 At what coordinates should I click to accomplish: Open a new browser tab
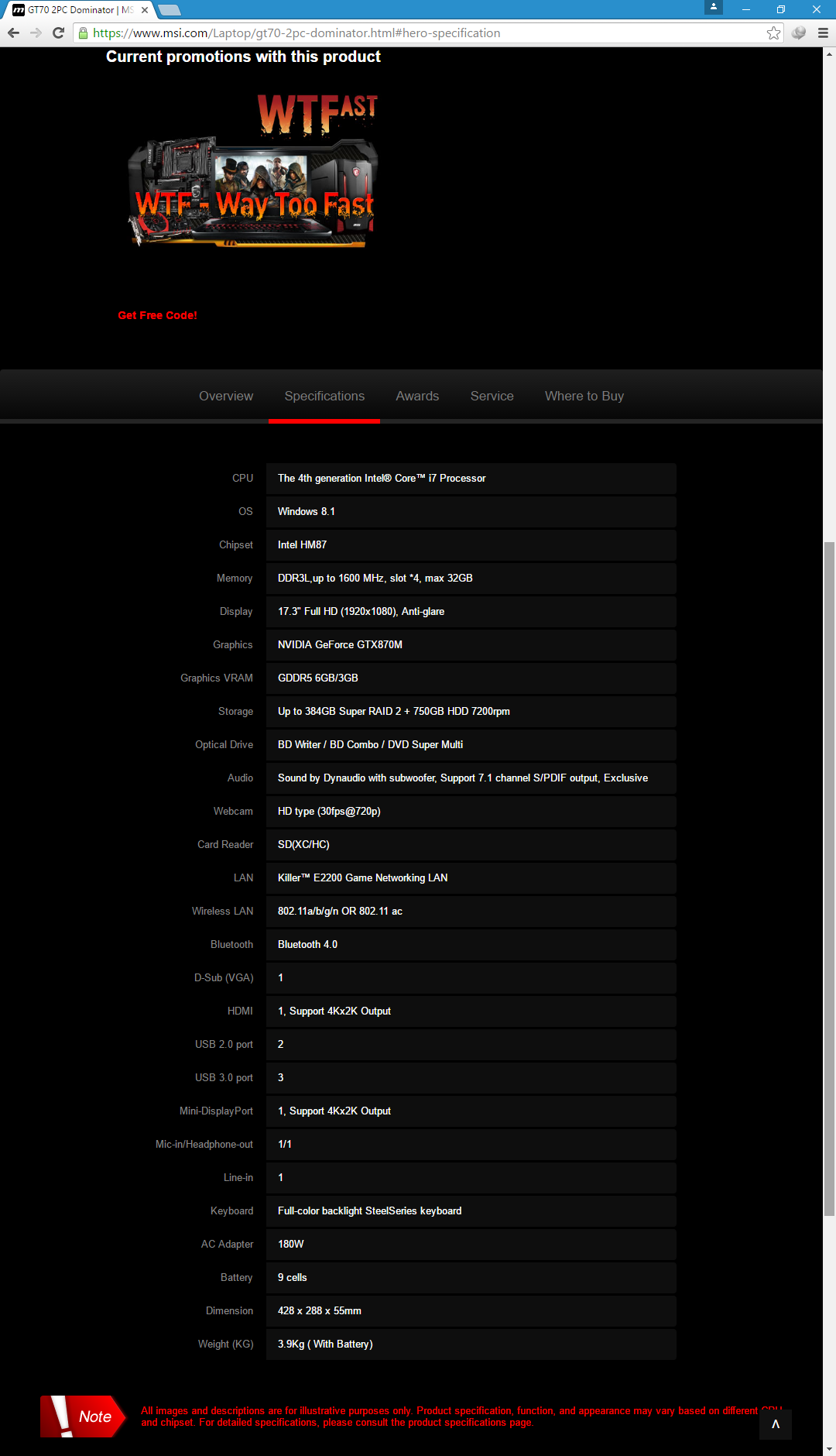169,10
